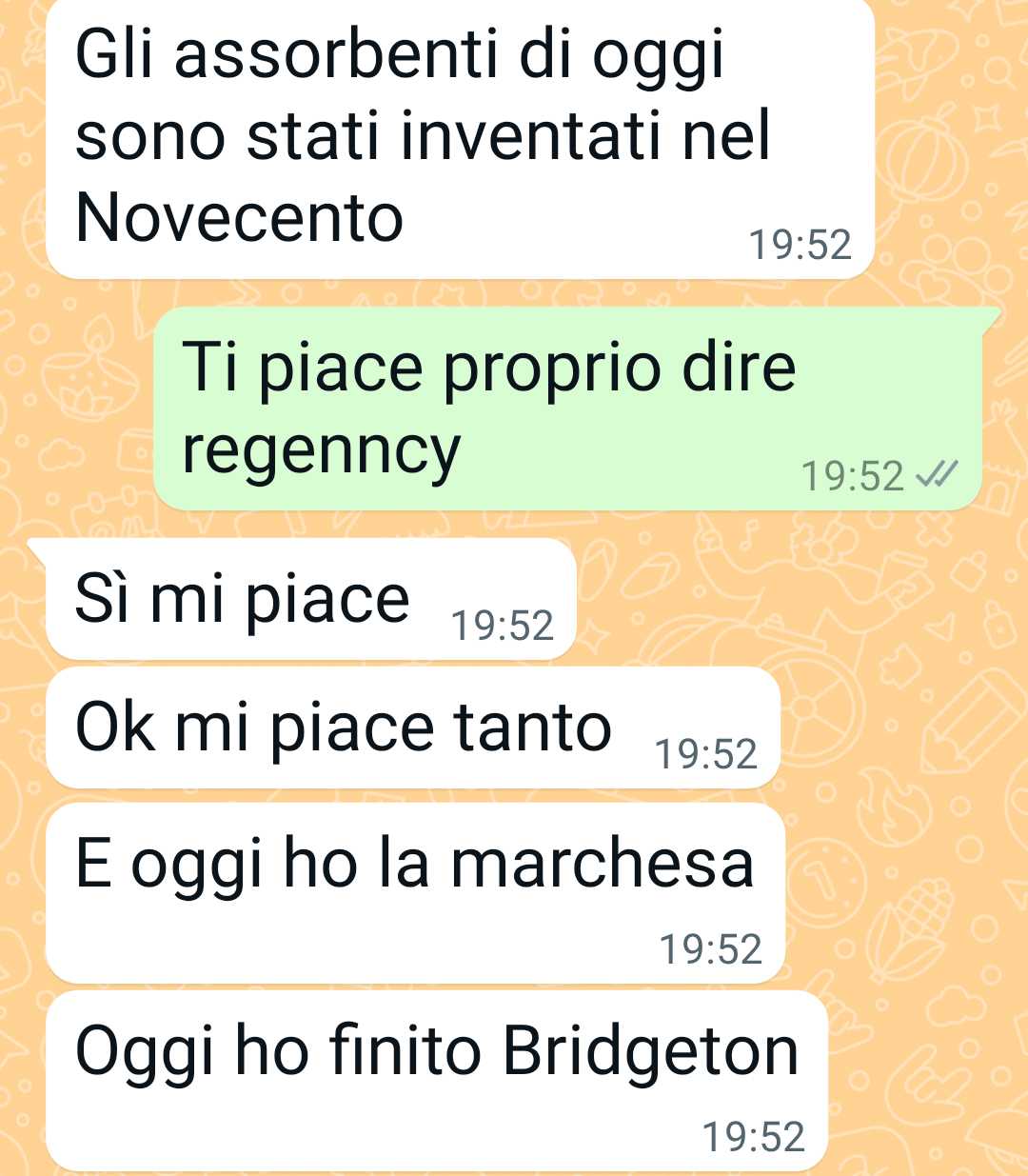
Task: Tap the timestamp under 'E oggi ho la marchesa'
Action: 711,949
